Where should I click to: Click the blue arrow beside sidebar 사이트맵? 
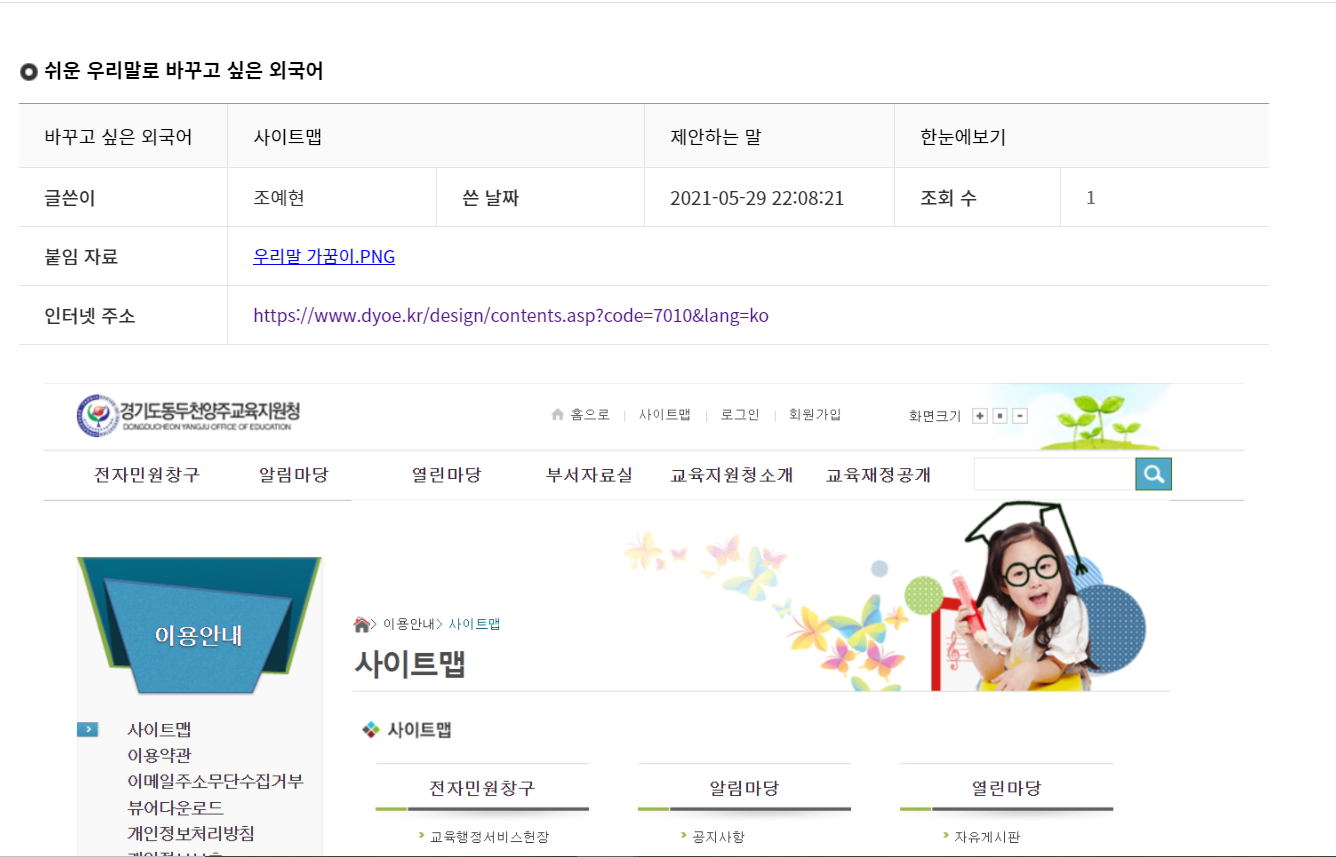click(88, 730)
